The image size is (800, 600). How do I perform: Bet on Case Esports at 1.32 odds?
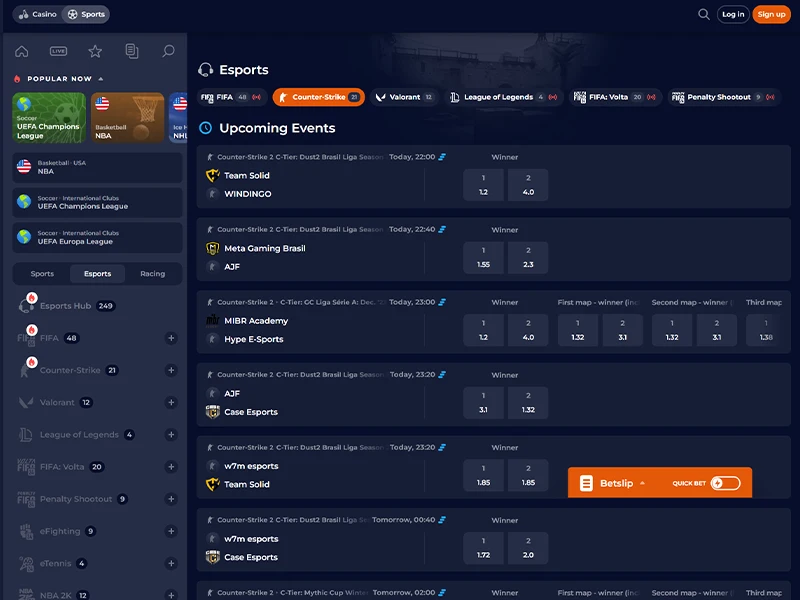(528, 403)
